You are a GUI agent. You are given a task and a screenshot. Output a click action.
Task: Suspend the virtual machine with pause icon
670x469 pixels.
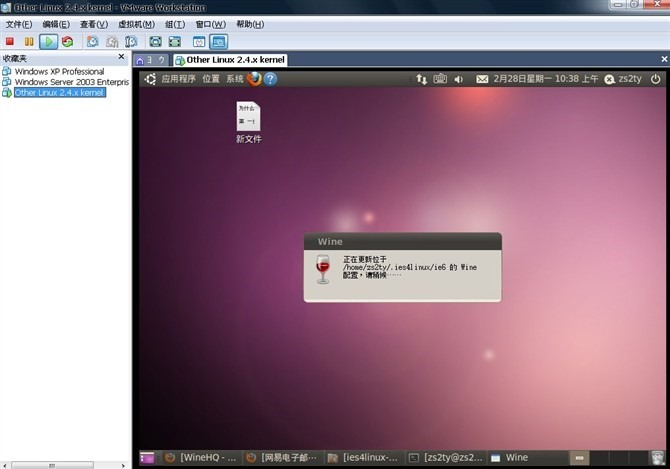pyautogui.click(x=29, y=41)
